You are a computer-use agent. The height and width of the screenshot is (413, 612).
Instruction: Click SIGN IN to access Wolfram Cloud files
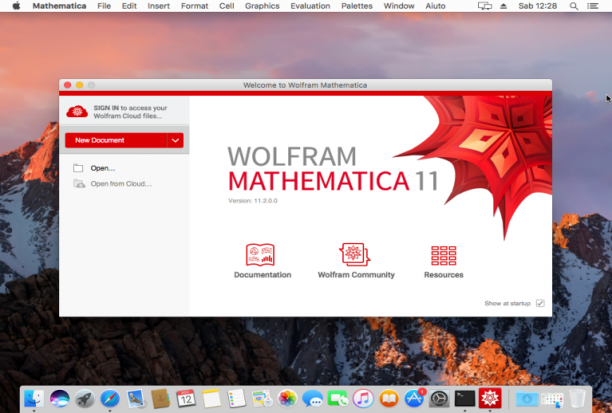[130, 112]
